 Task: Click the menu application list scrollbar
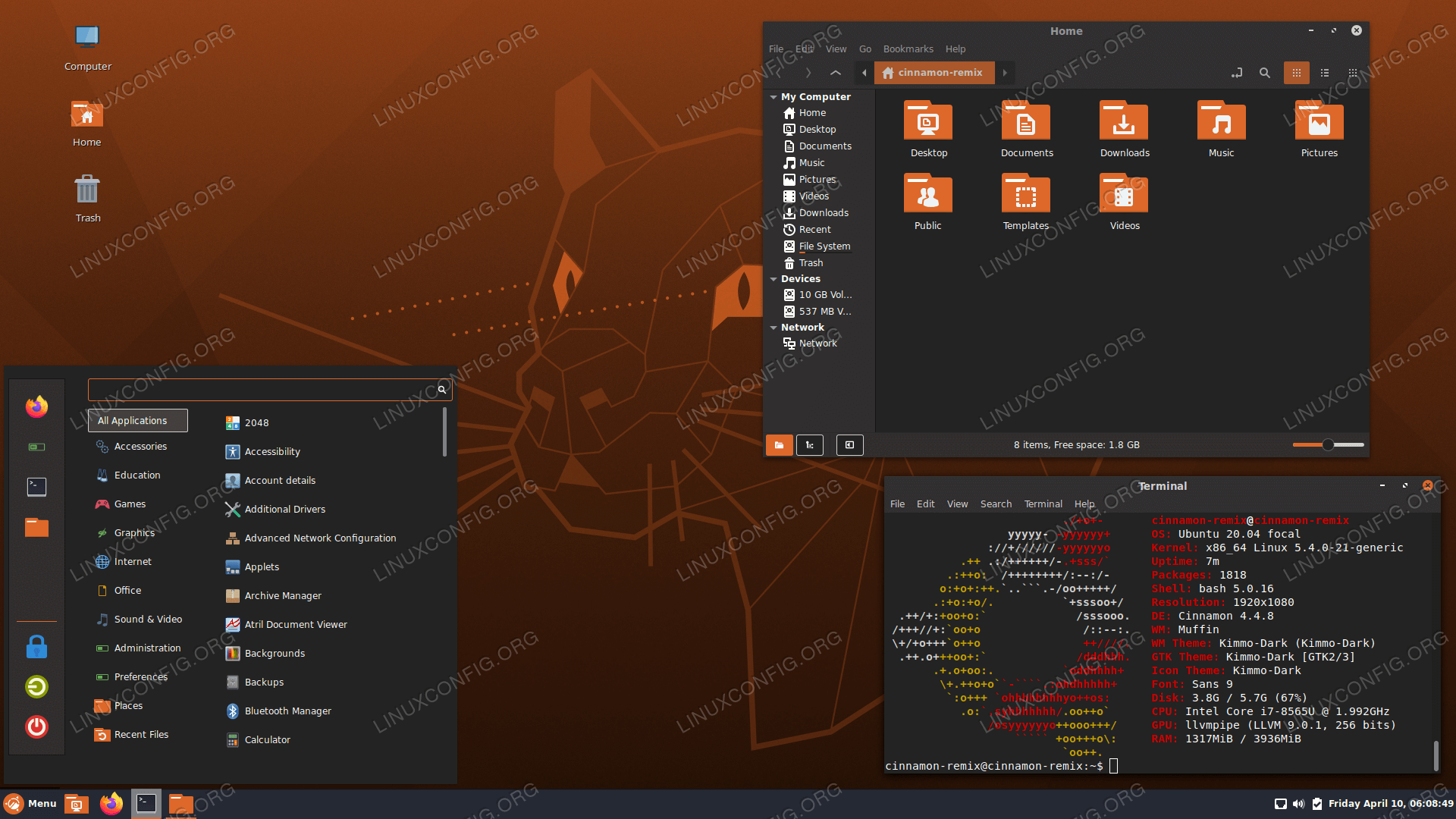444,432
